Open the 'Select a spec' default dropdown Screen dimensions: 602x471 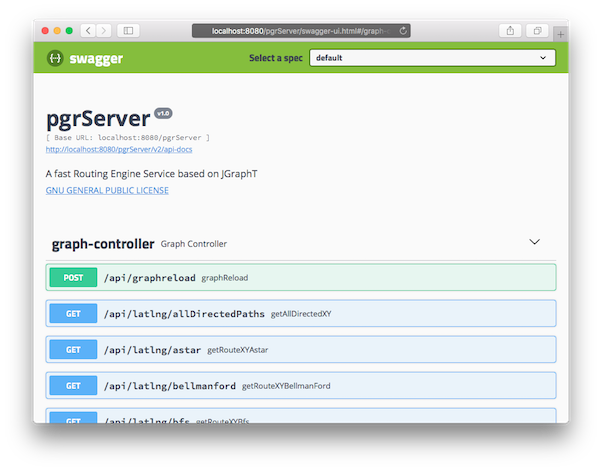(432, 58)
